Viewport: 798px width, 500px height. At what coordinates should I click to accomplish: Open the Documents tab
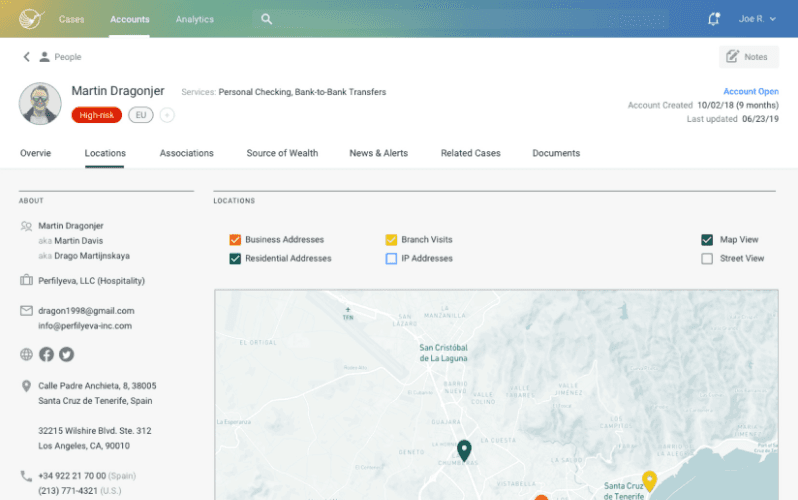pyautogui.click(x=556, y=153)
